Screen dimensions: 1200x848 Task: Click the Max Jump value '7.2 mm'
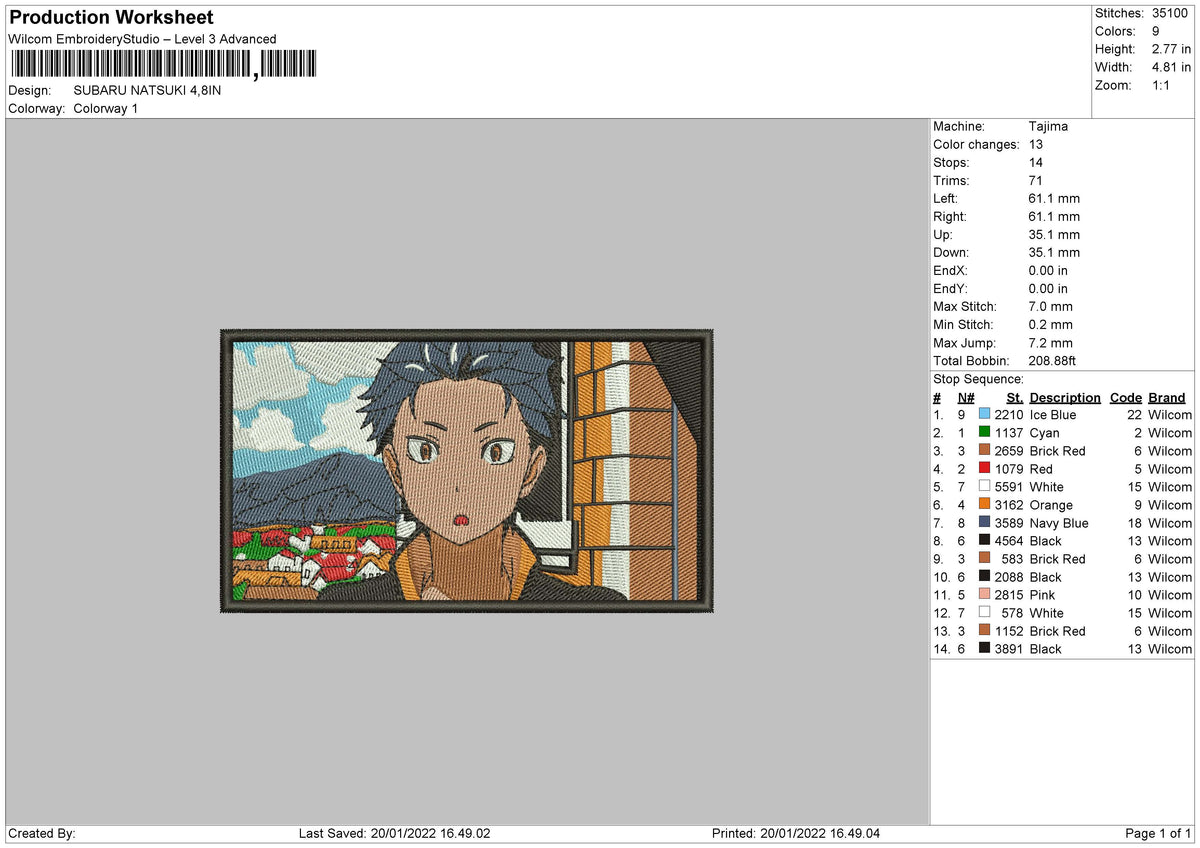click(x=1051, y=343)
